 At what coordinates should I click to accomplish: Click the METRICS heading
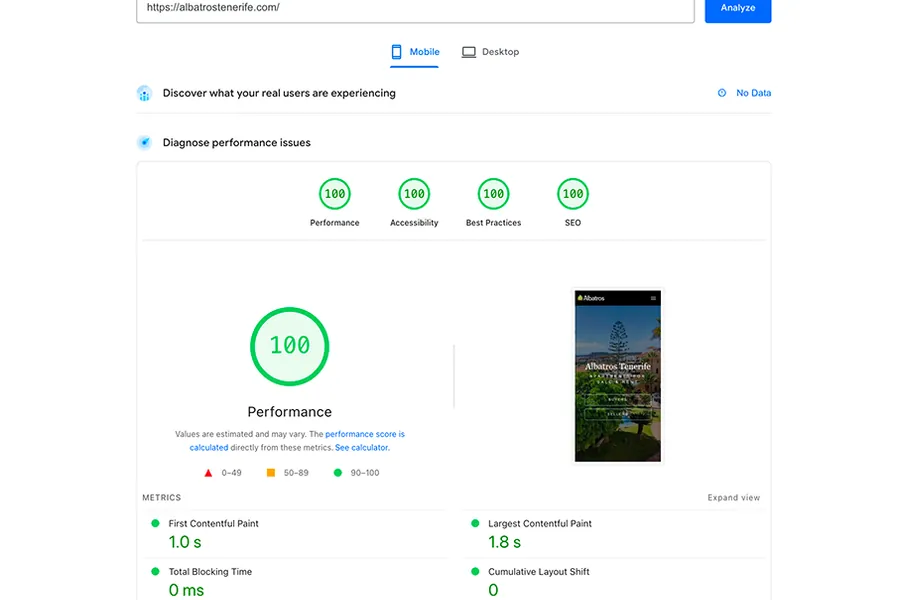161,498
